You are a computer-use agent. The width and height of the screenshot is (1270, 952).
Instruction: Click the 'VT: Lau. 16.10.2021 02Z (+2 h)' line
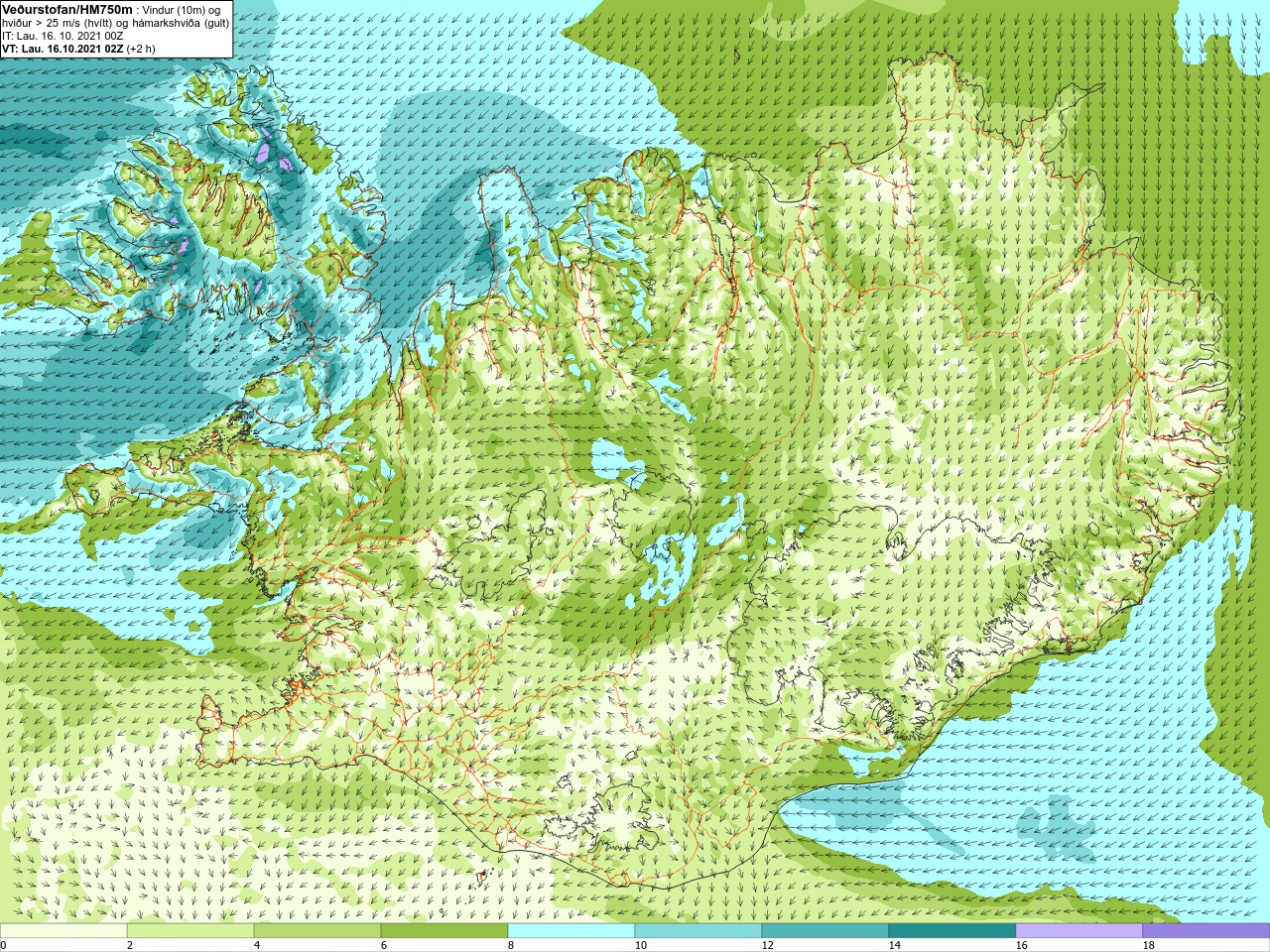[78, 49]
